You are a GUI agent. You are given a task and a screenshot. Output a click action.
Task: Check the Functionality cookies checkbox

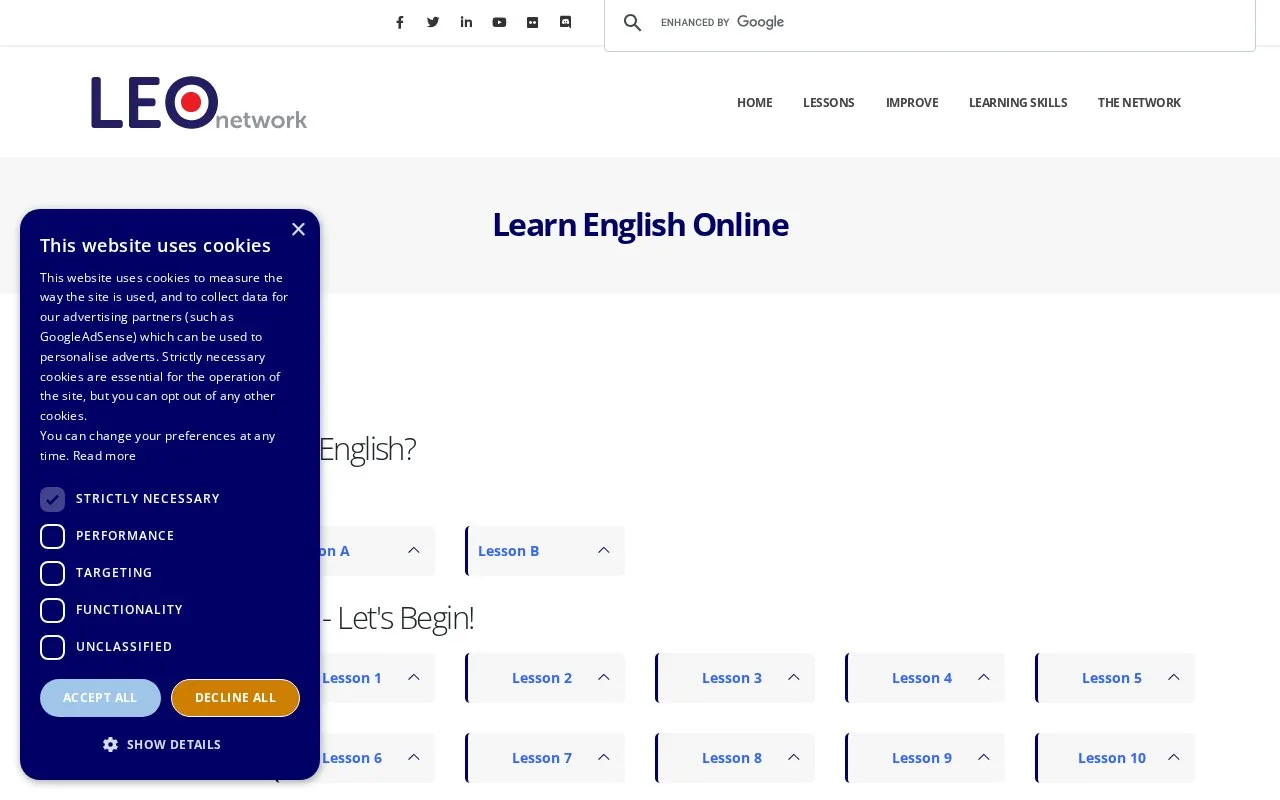coord(52,610)
